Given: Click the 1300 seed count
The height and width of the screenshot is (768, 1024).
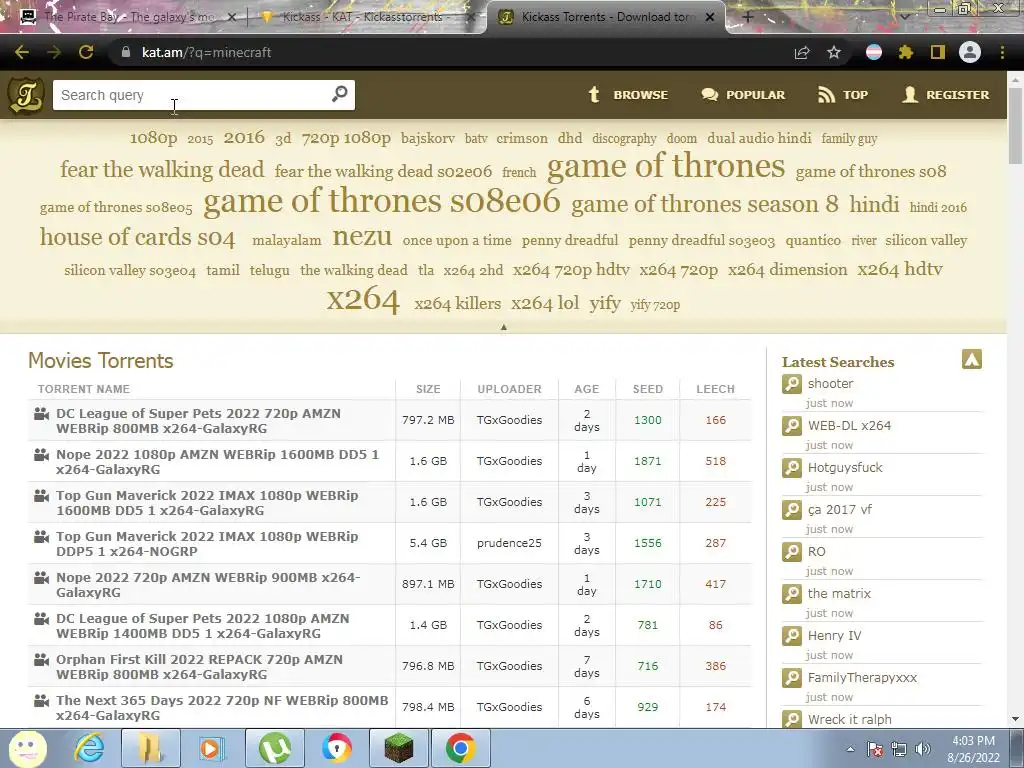Looking at the screenshot, I should (x=647, y=421).
